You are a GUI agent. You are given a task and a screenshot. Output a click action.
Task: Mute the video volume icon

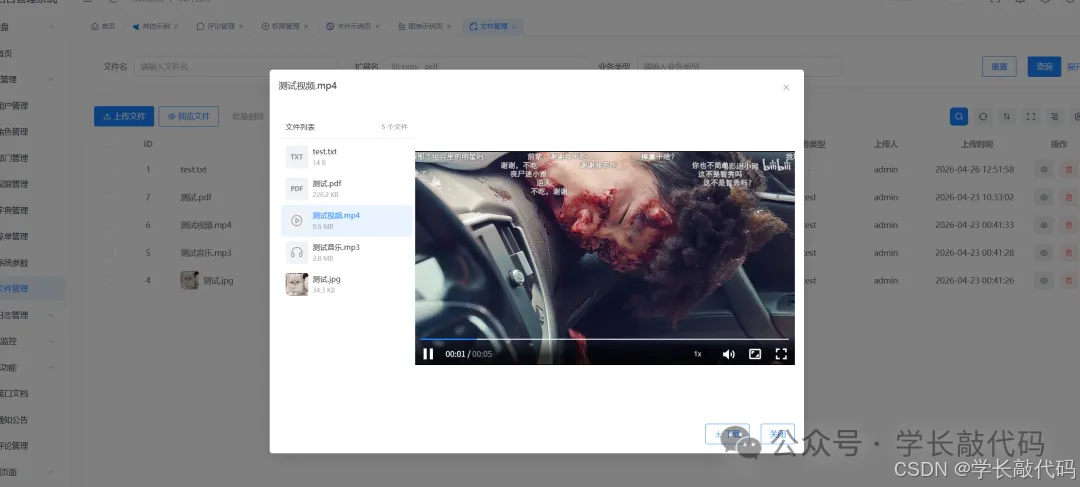coord(729,354)
